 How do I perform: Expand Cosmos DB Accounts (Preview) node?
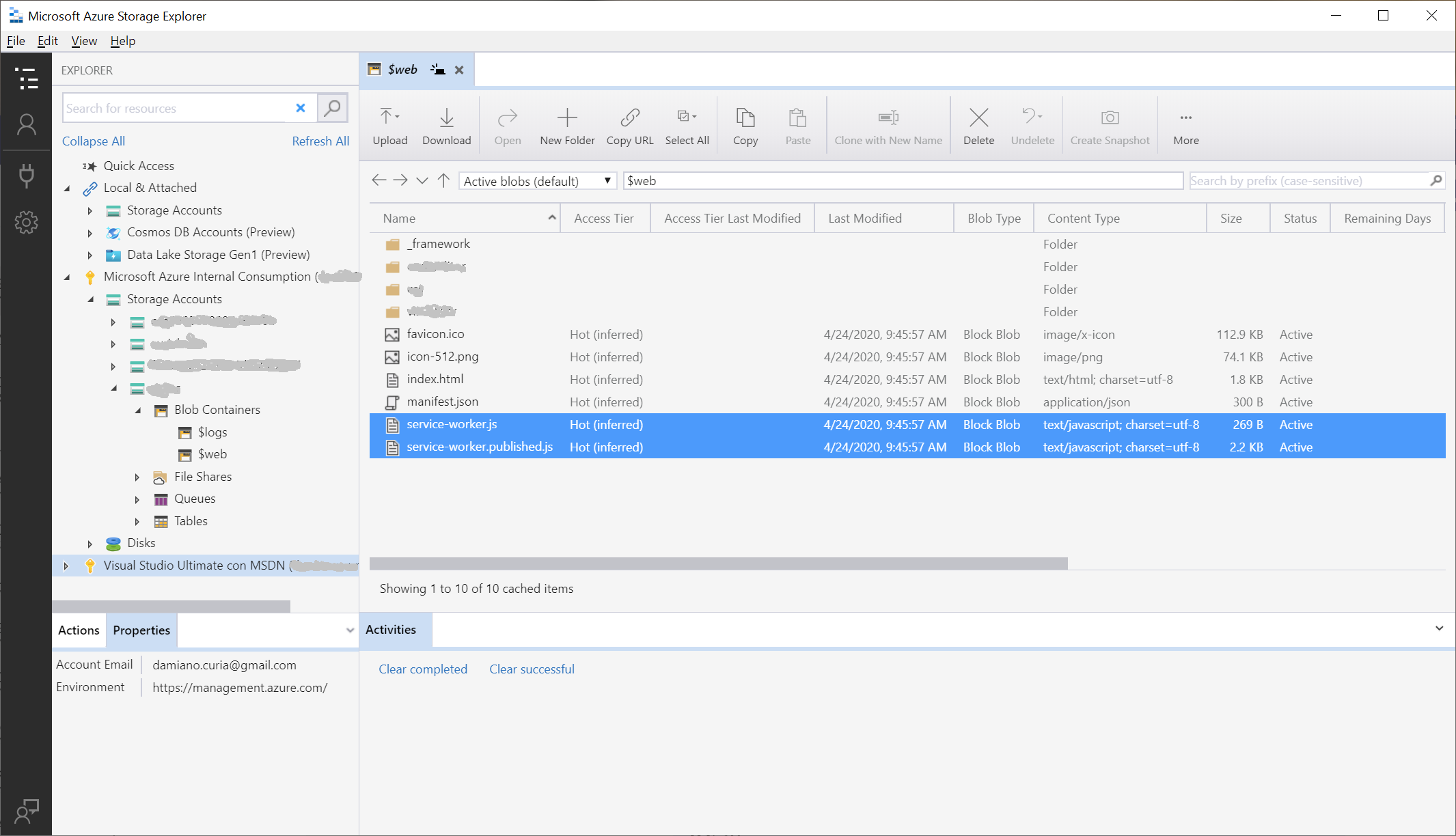click(90, 233)
